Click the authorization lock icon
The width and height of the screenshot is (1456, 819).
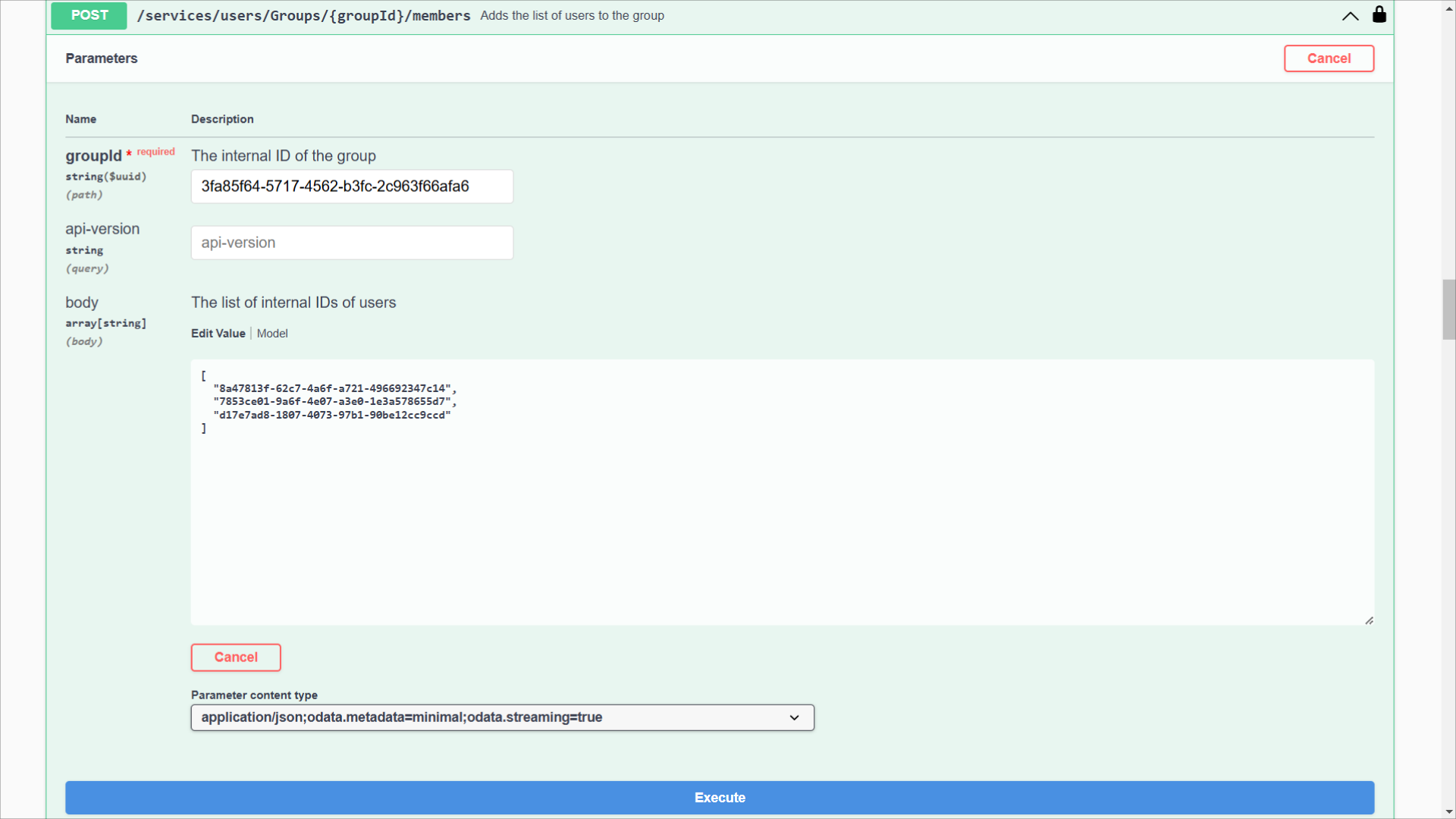(x=1379, y=15)
